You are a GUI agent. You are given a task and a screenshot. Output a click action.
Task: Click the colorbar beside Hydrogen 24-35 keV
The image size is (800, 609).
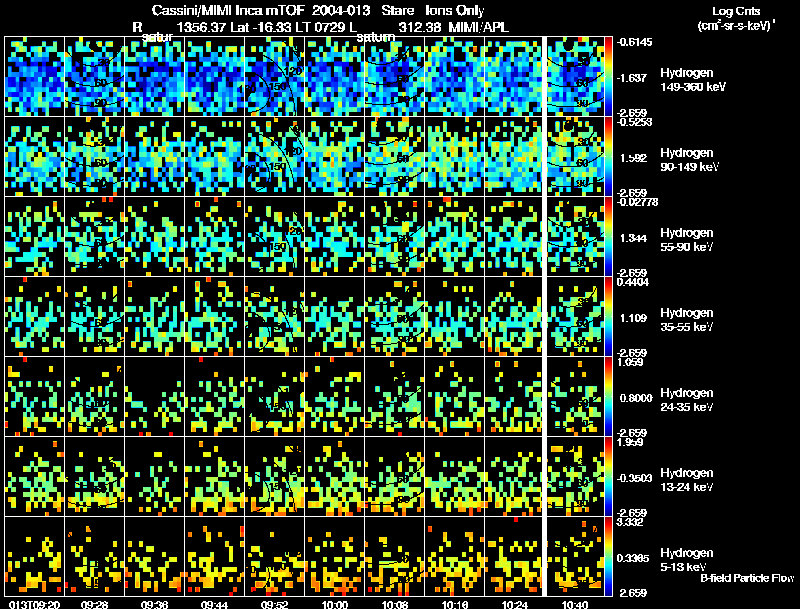pos(608,396)
